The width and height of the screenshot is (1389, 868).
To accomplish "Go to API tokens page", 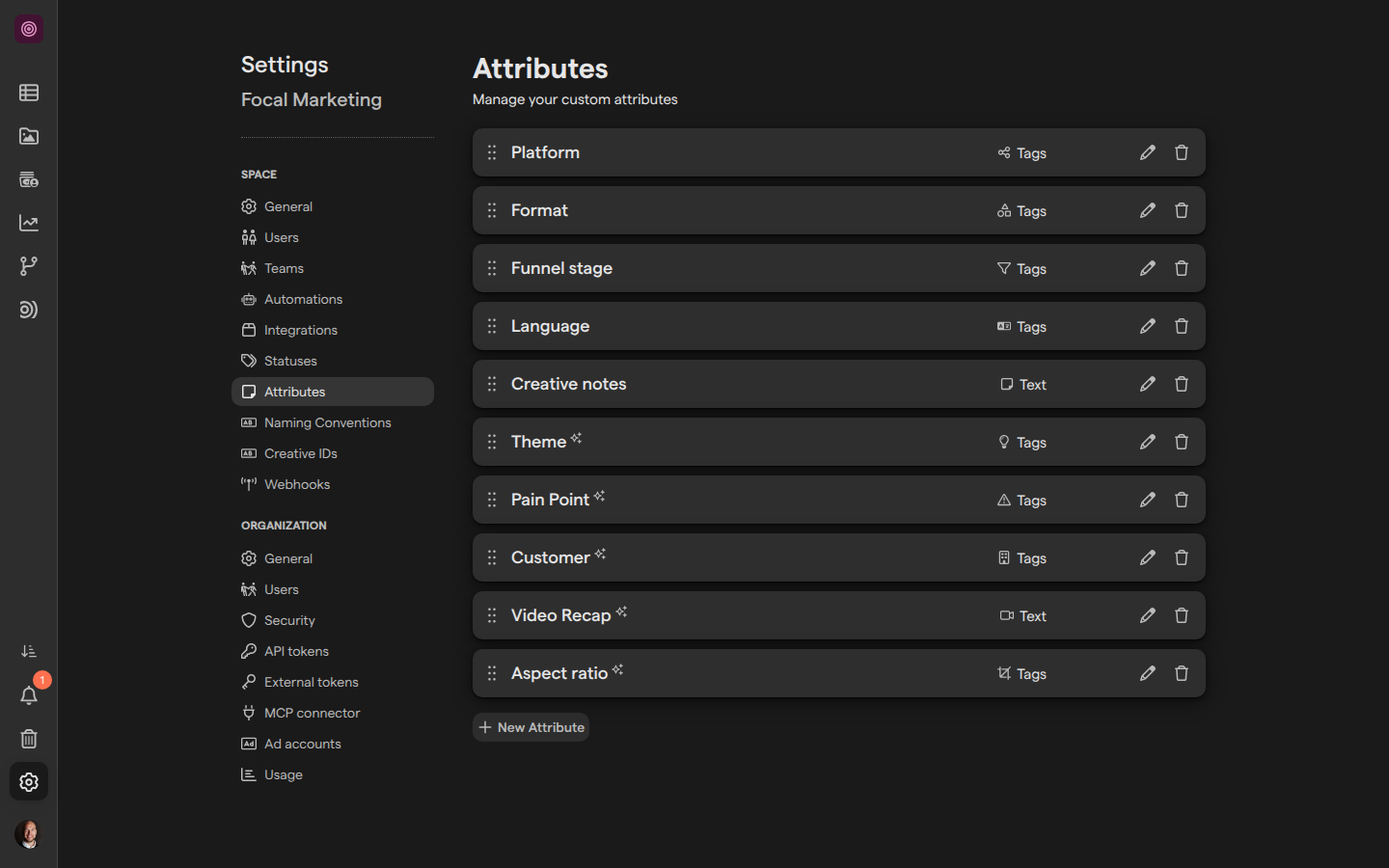I will (333, 651).
